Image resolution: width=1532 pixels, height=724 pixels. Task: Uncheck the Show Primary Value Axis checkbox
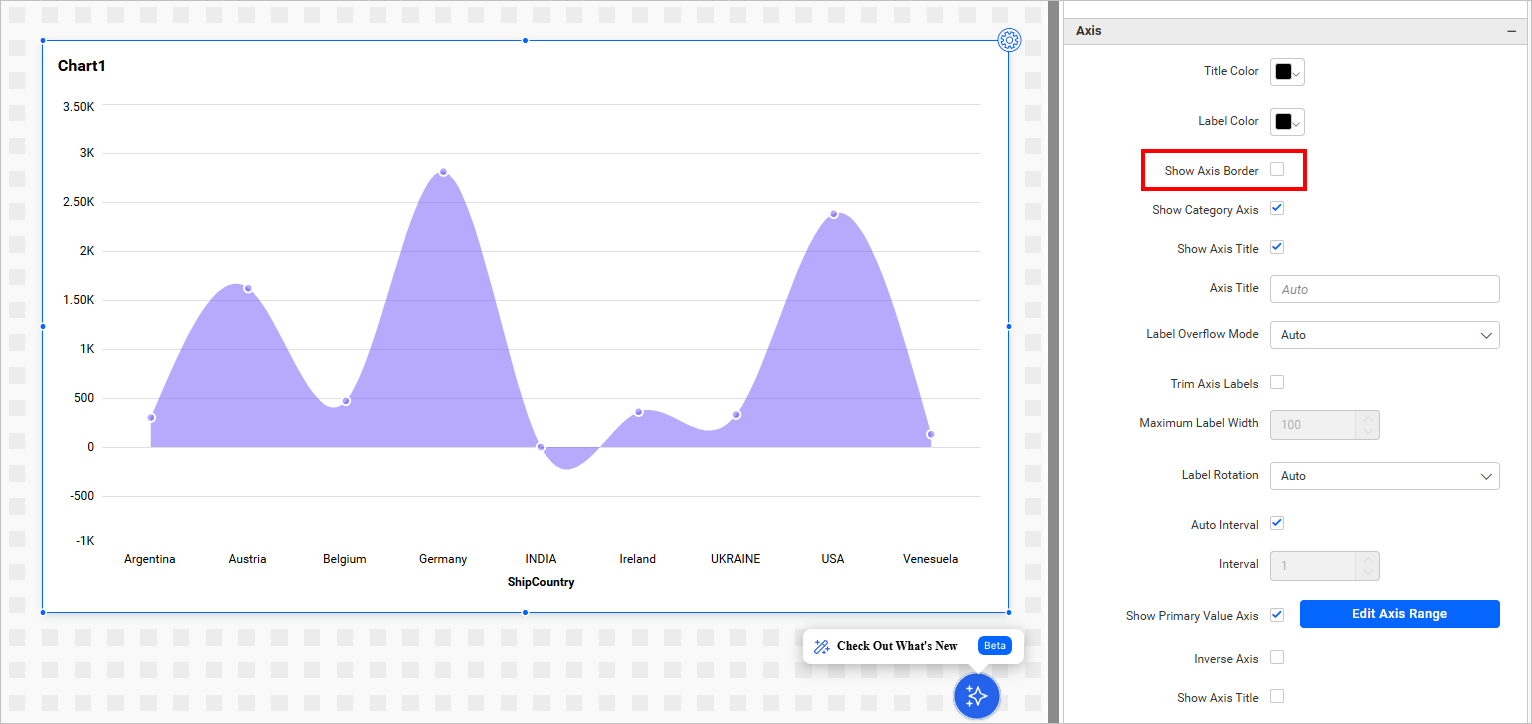(1277, 615)
